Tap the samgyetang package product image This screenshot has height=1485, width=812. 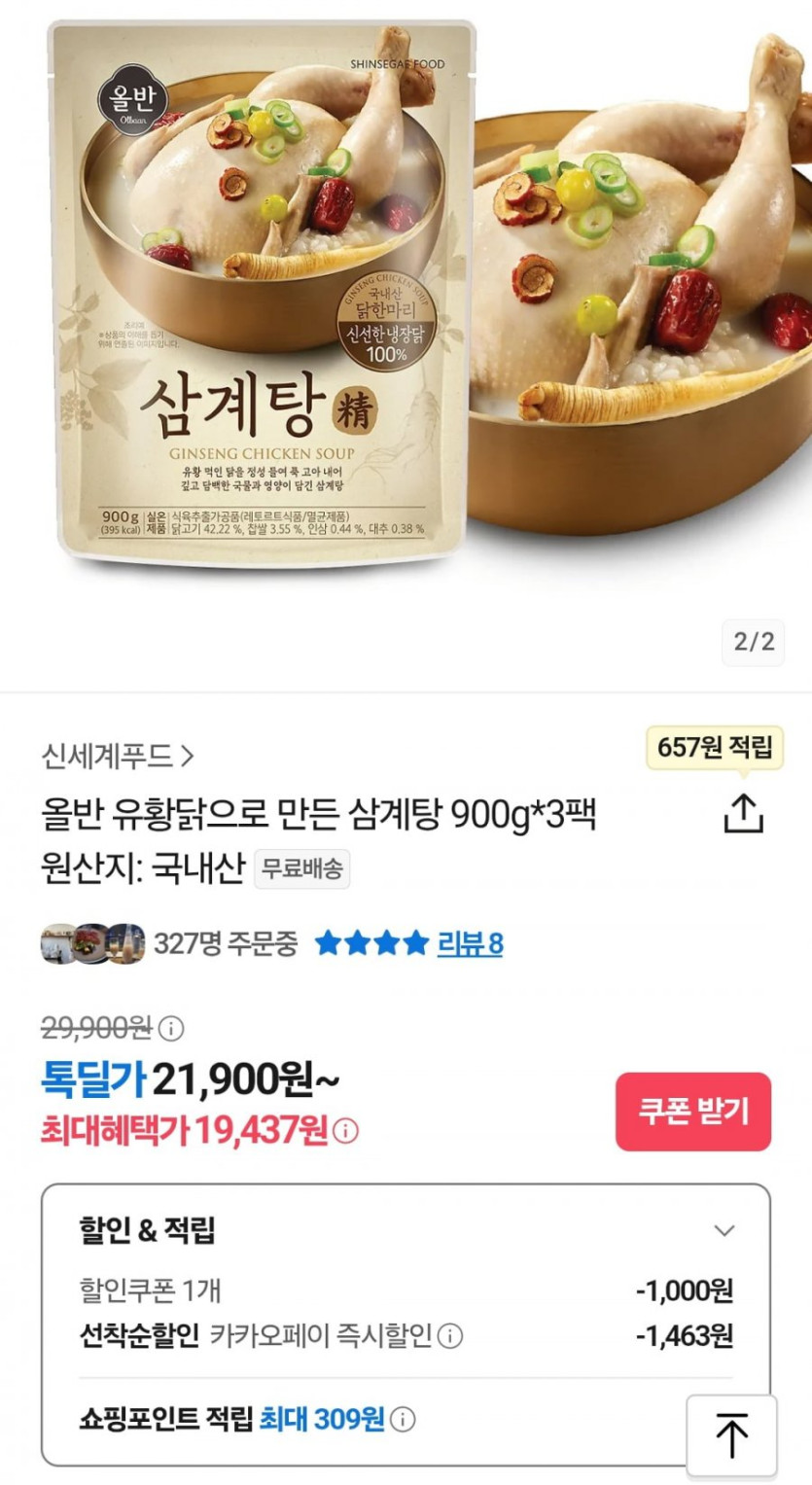click(x=263, y=292)
